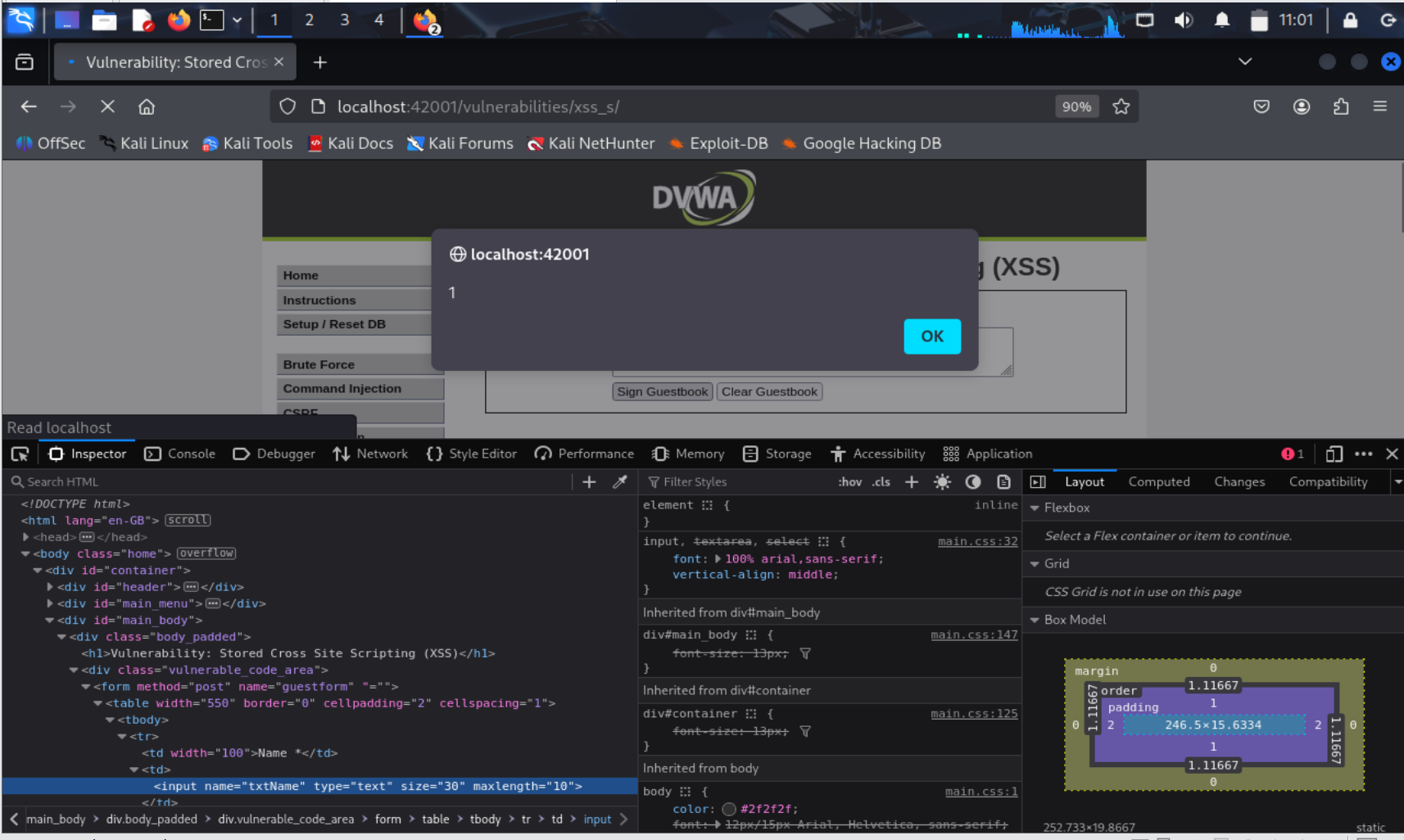Open a new browser tab

[320, 62]
